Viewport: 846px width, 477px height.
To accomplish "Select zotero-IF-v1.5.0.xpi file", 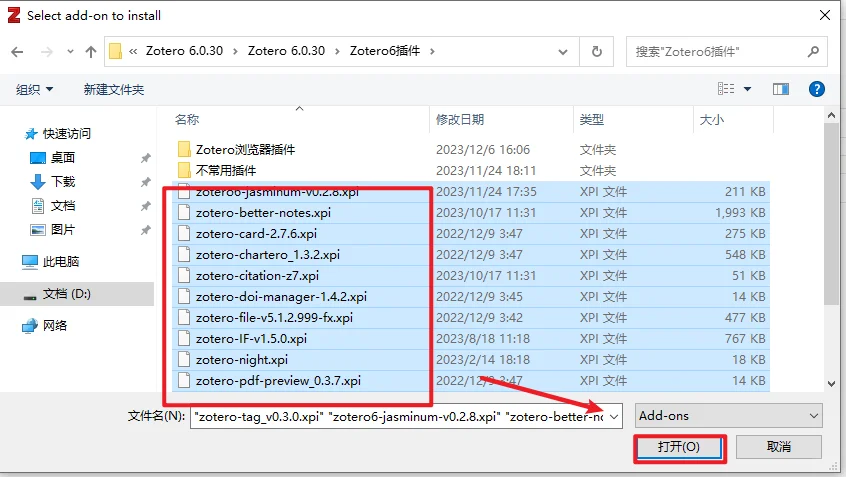I will click(x=251, y=339).
